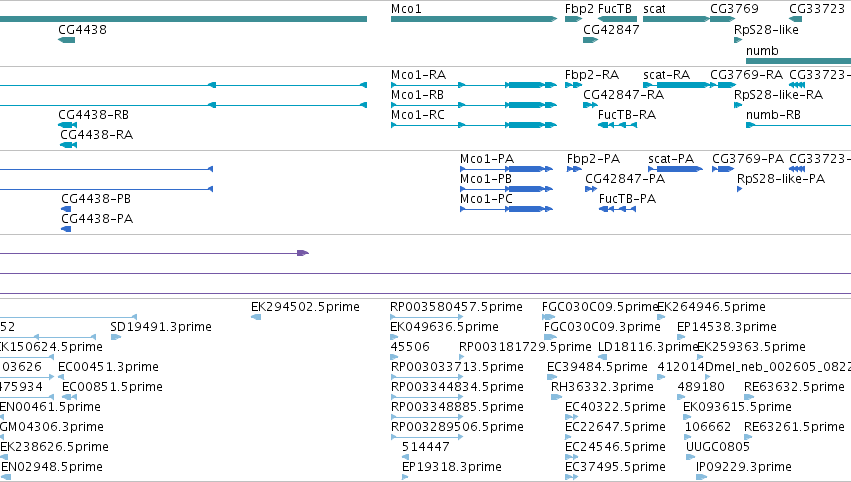Image resolution: width=851 pixels, height=482 pixels.
Task: Select the EK294502.5prime EST marker
Action: (x=256, y=317)
